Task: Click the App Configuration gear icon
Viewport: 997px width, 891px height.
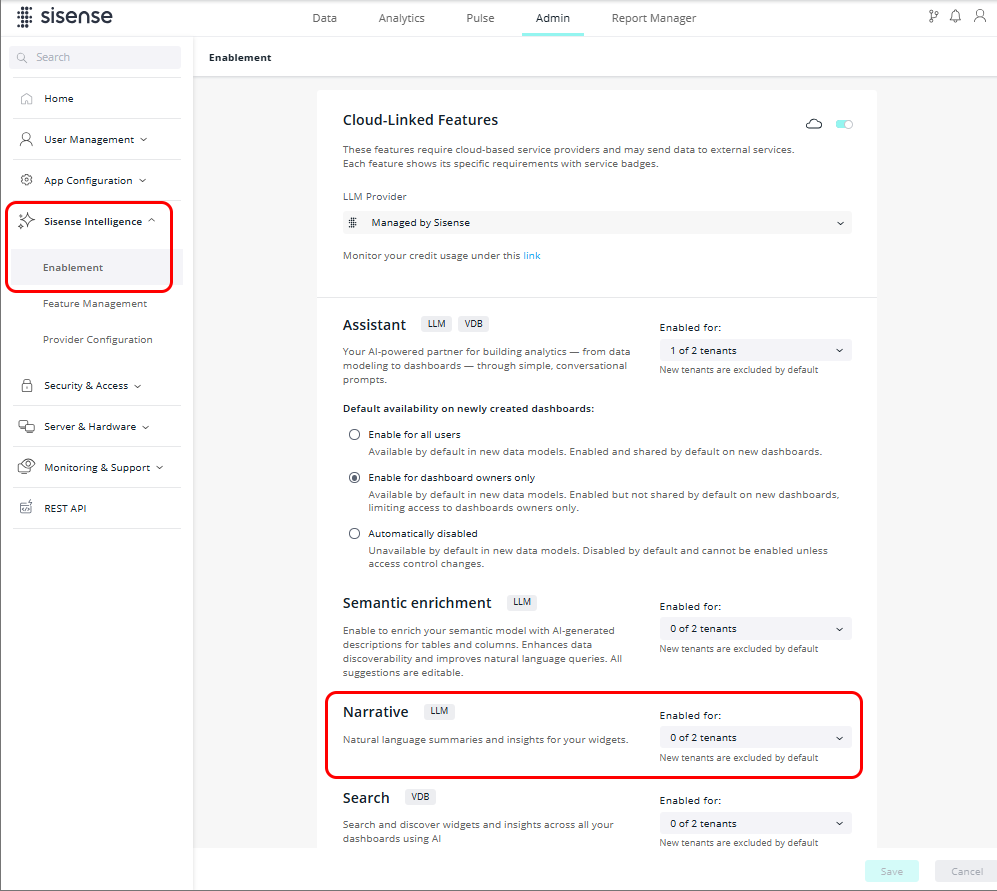Action: 27,180
